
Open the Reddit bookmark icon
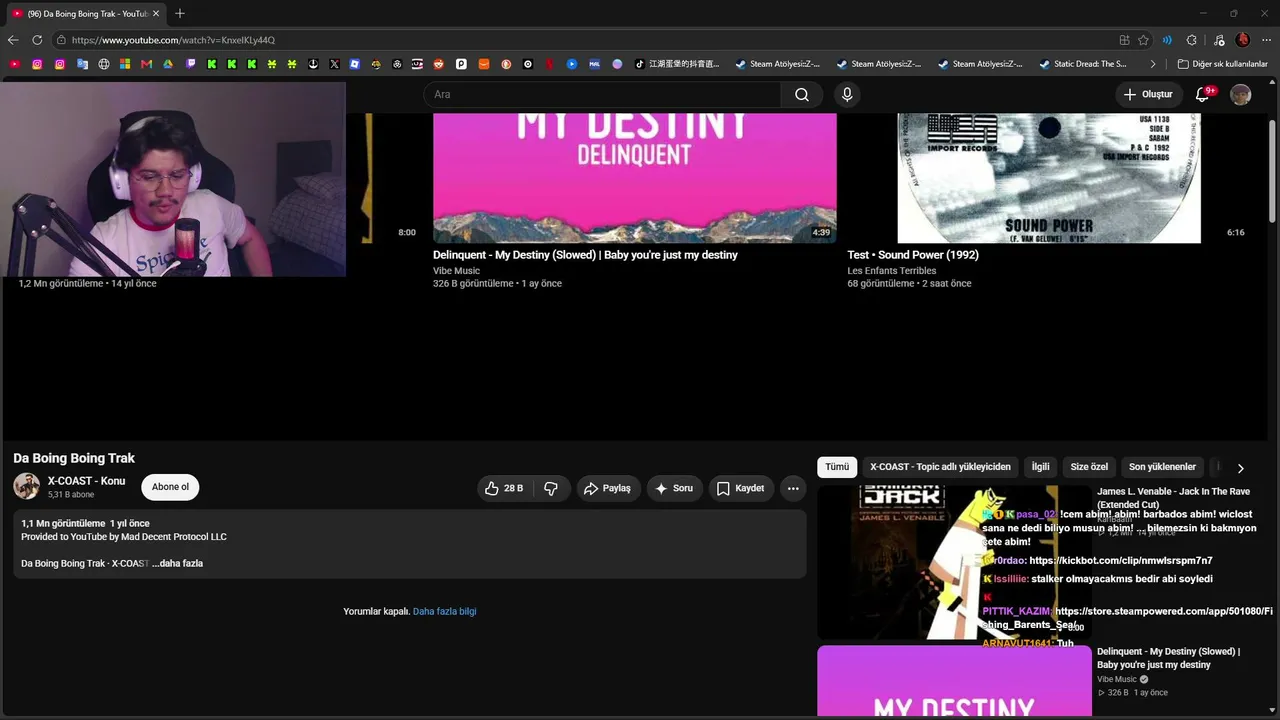pyautogui.click(x=439, y=64)
